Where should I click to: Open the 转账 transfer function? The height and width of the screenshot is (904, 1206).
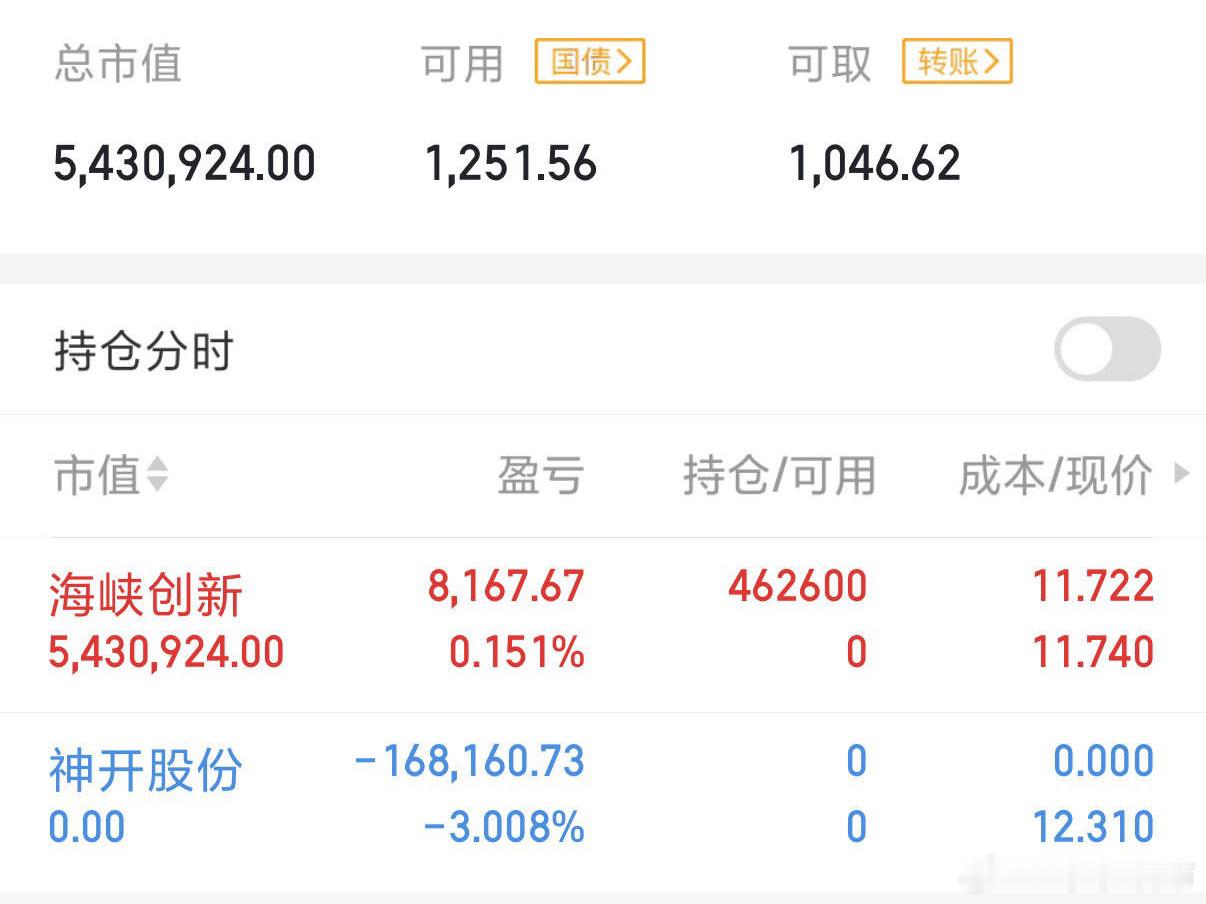point(956,61)
